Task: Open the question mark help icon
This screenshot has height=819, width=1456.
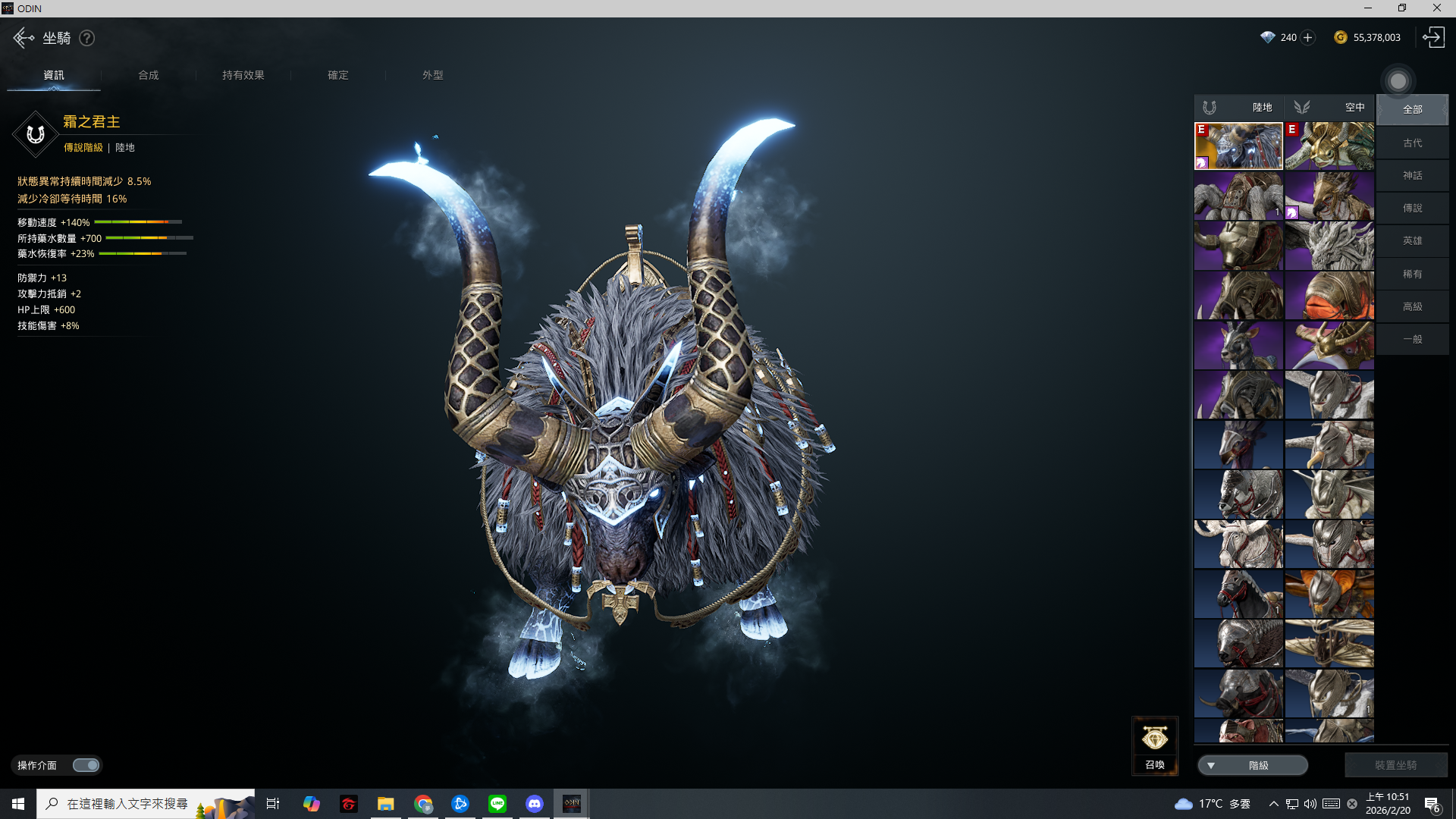Action: point(87,38)
